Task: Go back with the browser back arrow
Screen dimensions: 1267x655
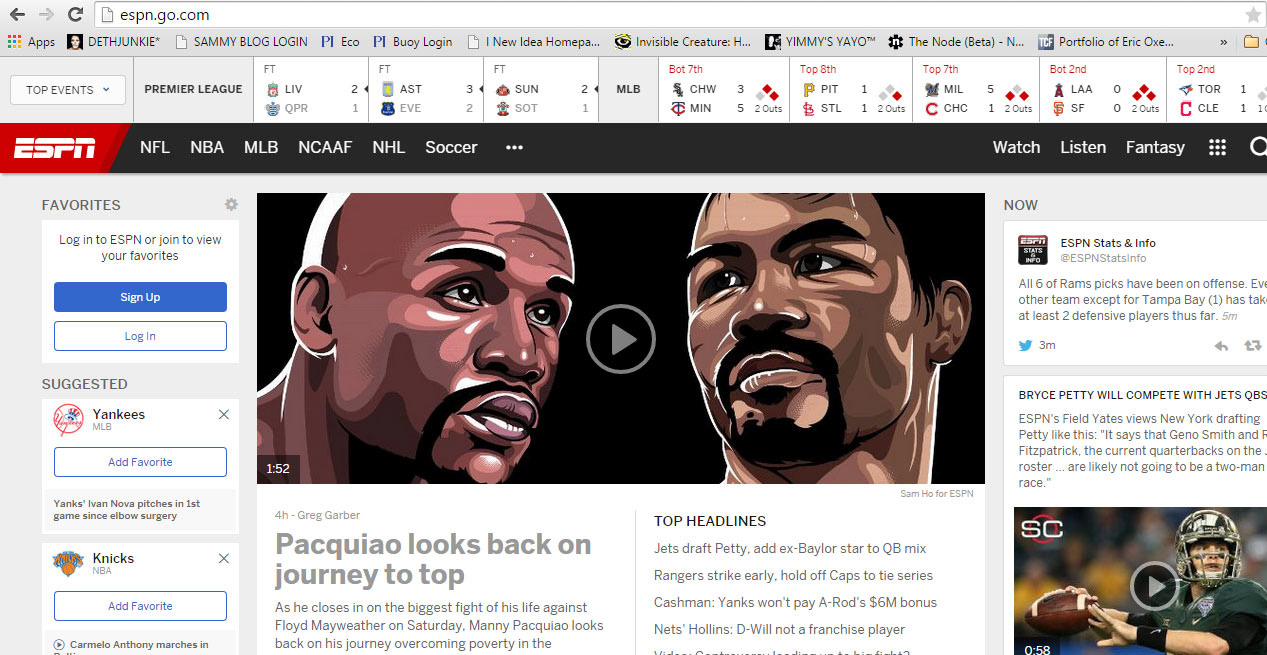Action: tap(16, 15)
